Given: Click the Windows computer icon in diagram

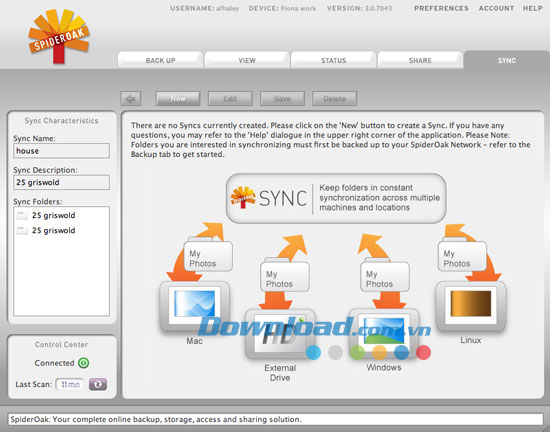Looking at the screenshot, I should (384, 333).
